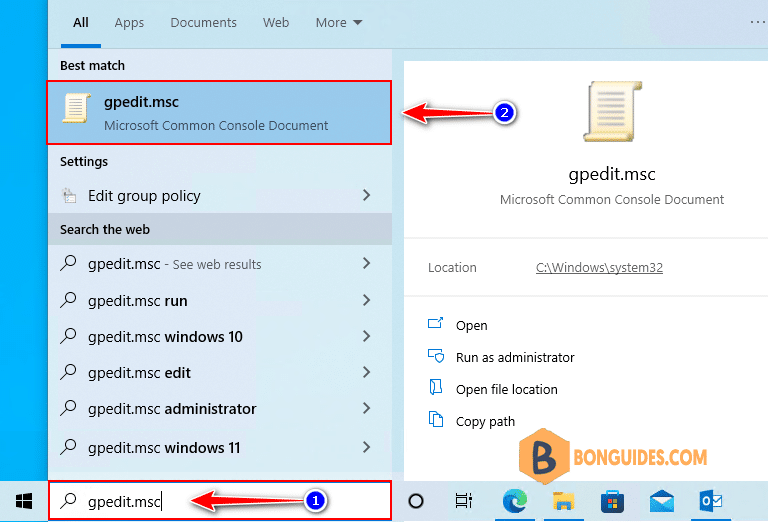Image resolution: width=768 pixels, height=522 pixels.
Task: Launch Outlook from the taskbar
Action: point(711,501)
